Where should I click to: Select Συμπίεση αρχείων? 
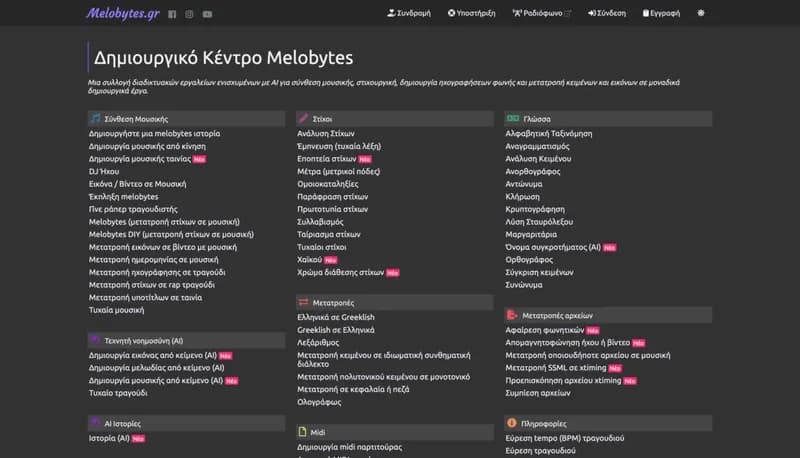tap(538, 393)
